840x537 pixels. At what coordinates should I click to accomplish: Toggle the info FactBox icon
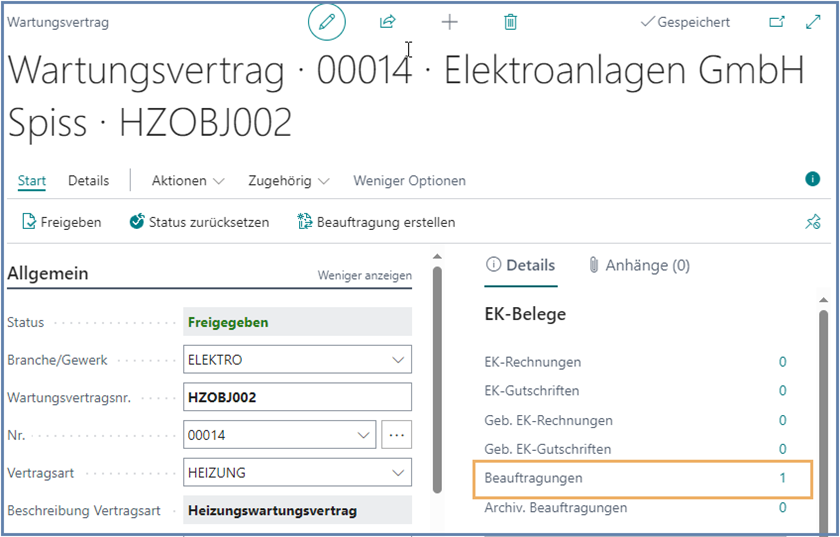[813, 179]
